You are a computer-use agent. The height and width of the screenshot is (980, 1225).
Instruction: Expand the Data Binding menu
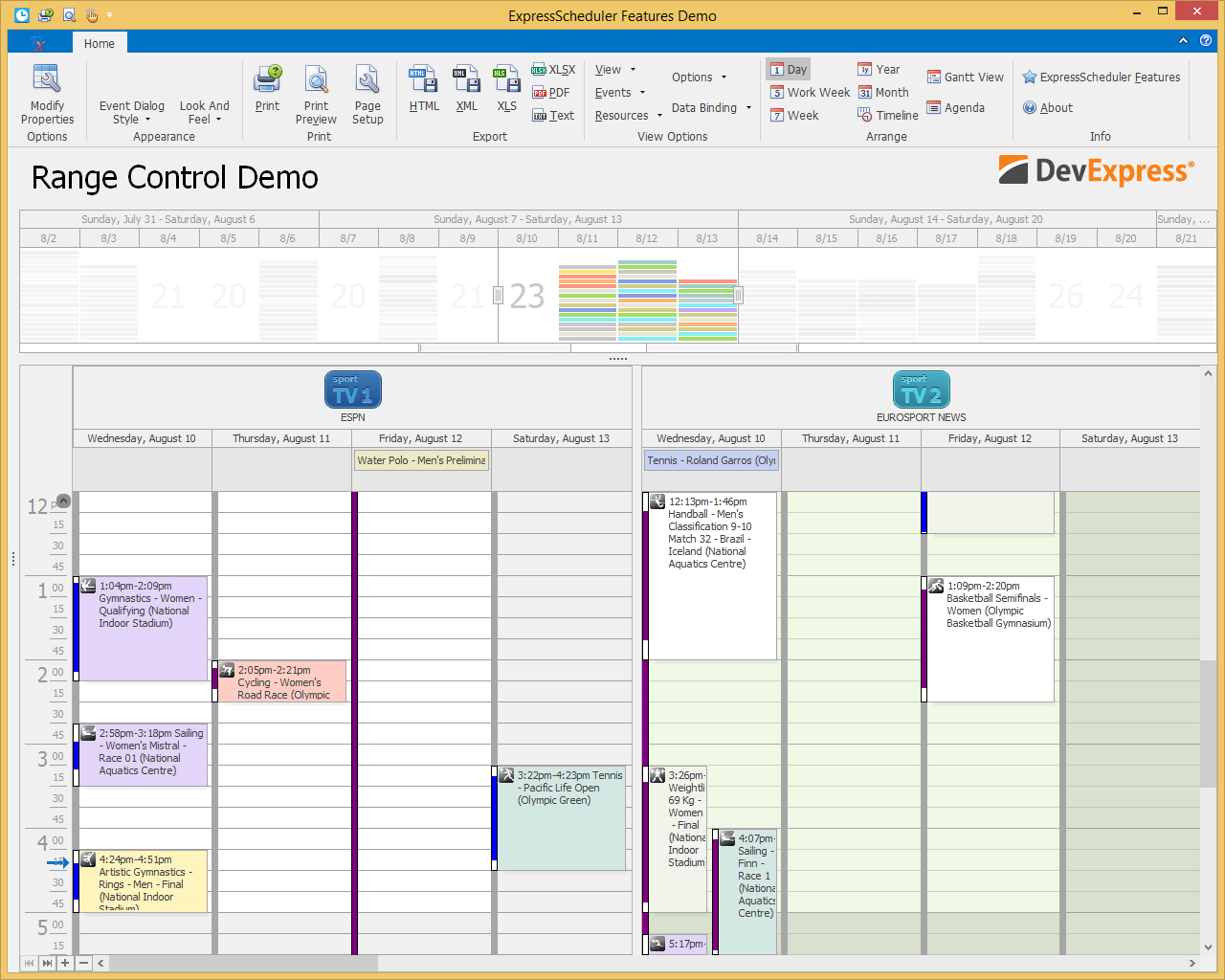(x=711, y=108)
